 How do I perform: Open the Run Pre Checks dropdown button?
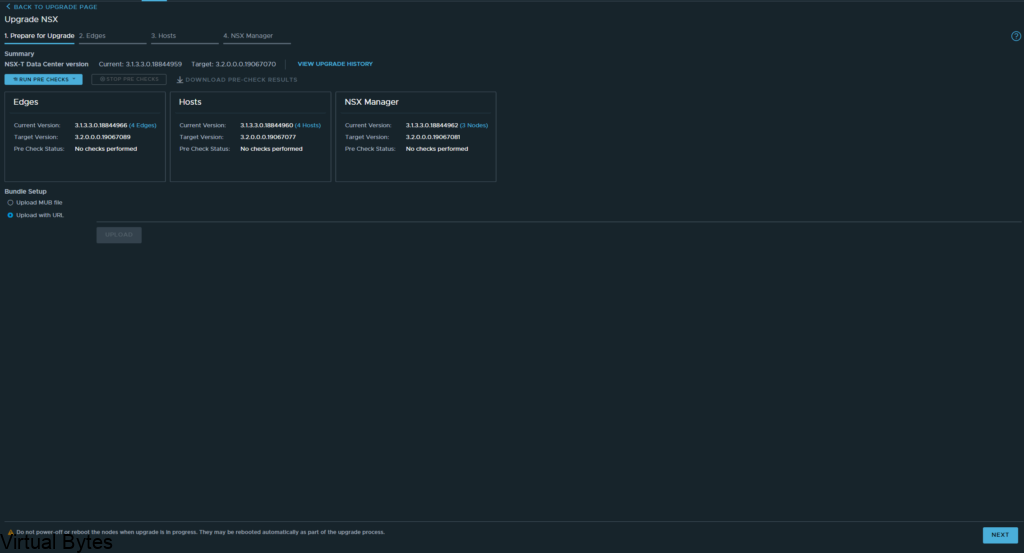43,80
